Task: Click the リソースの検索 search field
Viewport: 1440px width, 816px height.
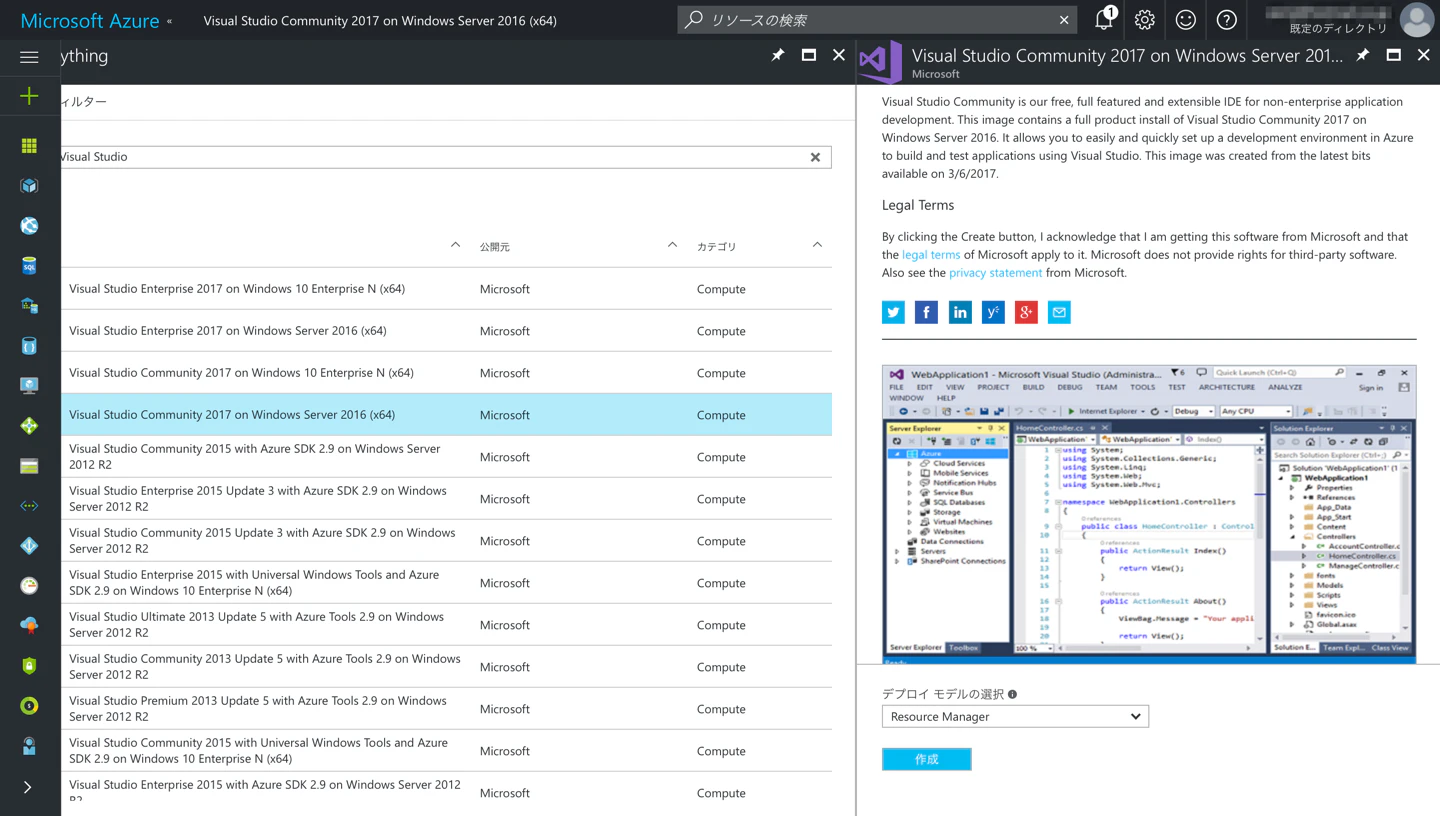Action: [876, 20]
